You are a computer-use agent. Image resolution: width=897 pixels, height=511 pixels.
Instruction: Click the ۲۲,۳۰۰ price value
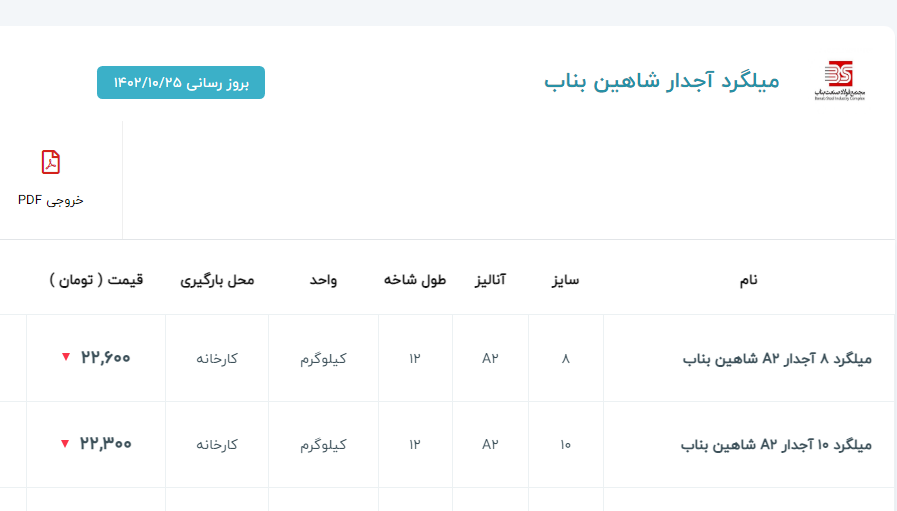pyautogui.click(x=106, y=443)
